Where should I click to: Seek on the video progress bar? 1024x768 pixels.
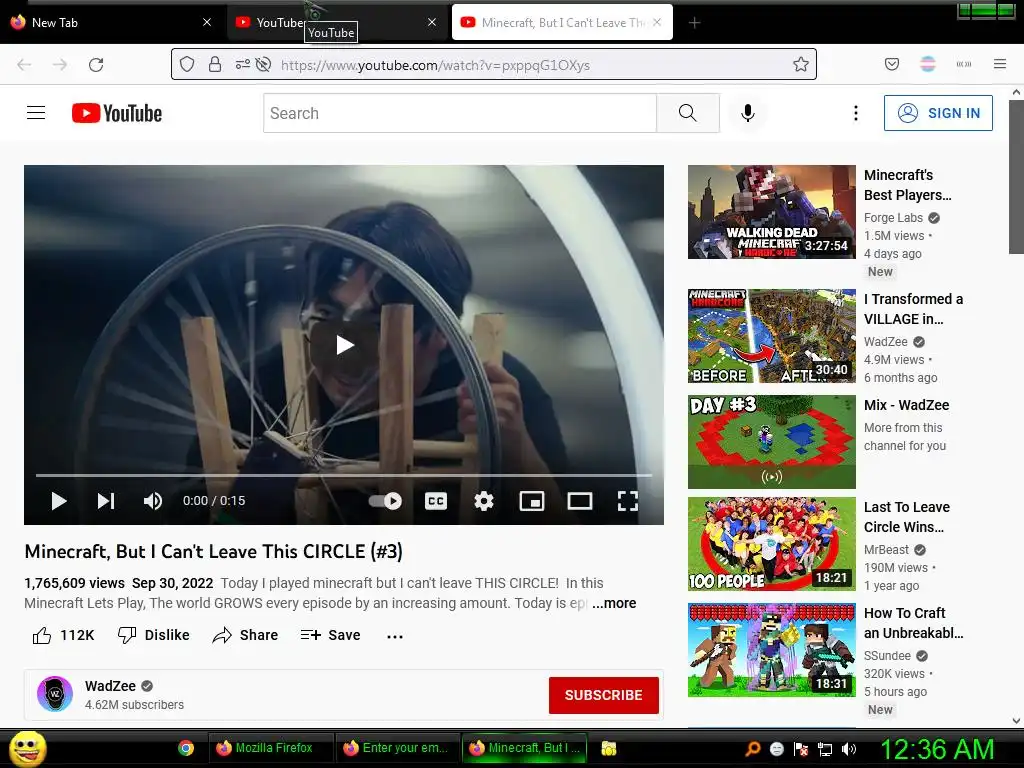click(x=344, y=475)
